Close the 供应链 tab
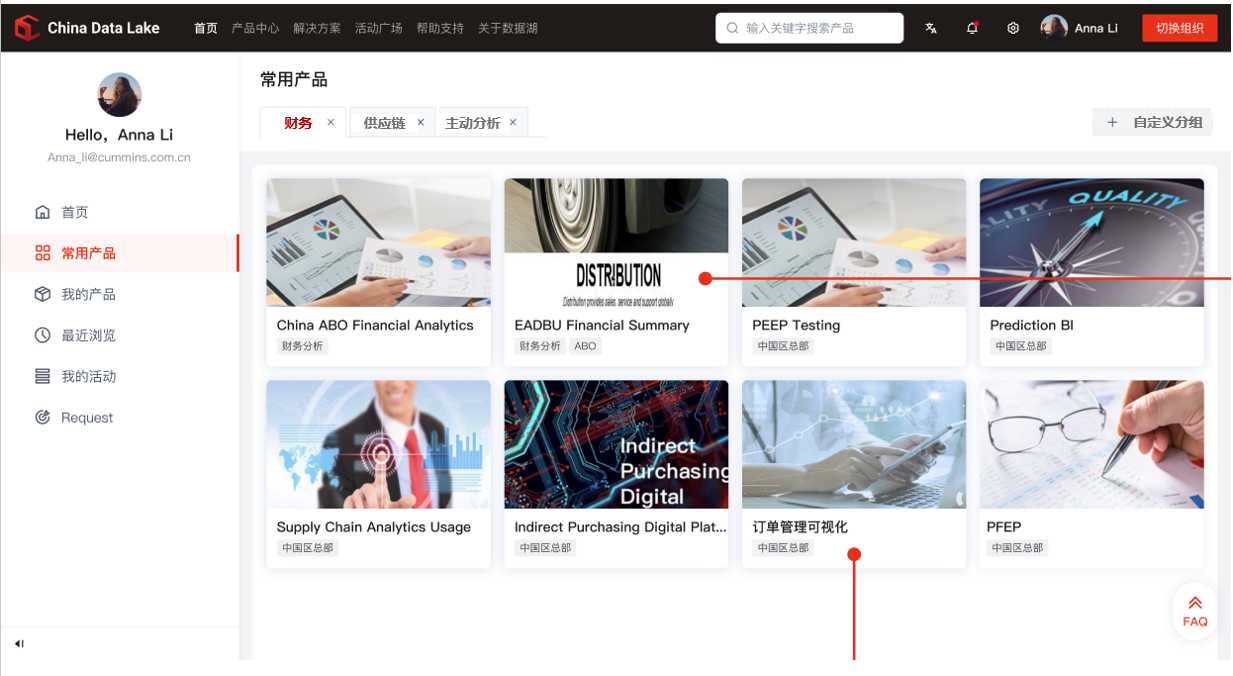 click(x=421, y=122)
